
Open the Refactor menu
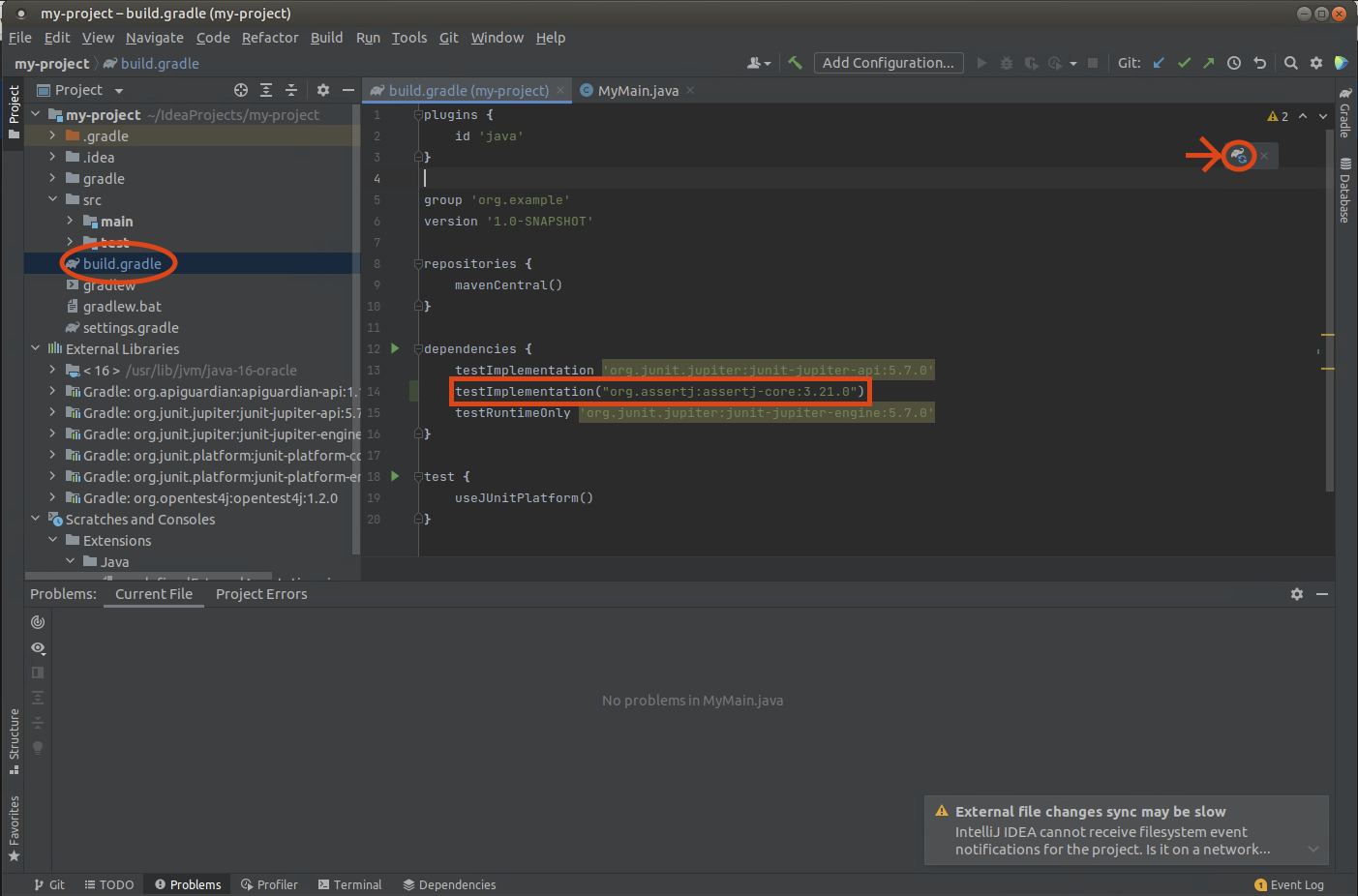pyautogui.click(x=270, y=38)
